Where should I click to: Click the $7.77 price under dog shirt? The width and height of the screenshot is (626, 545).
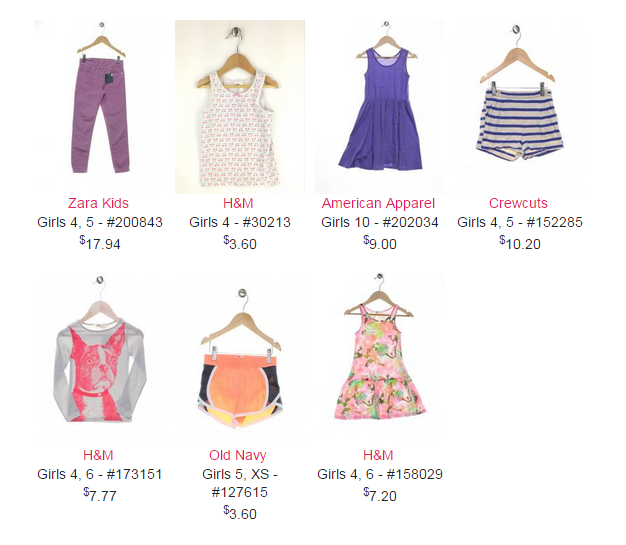[100, 495]
